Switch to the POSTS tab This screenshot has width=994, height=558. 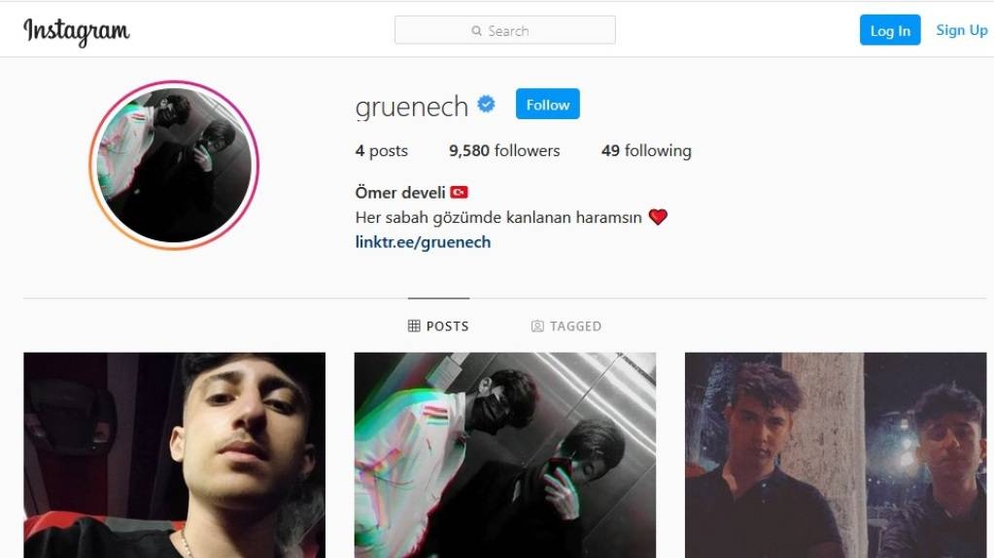439,326
